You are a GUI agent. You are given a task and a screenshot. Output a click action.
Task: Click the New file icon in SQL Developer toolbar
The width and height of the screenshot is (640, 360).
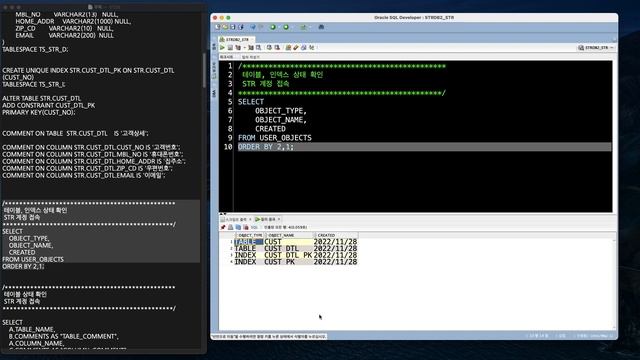click(218, 27)
